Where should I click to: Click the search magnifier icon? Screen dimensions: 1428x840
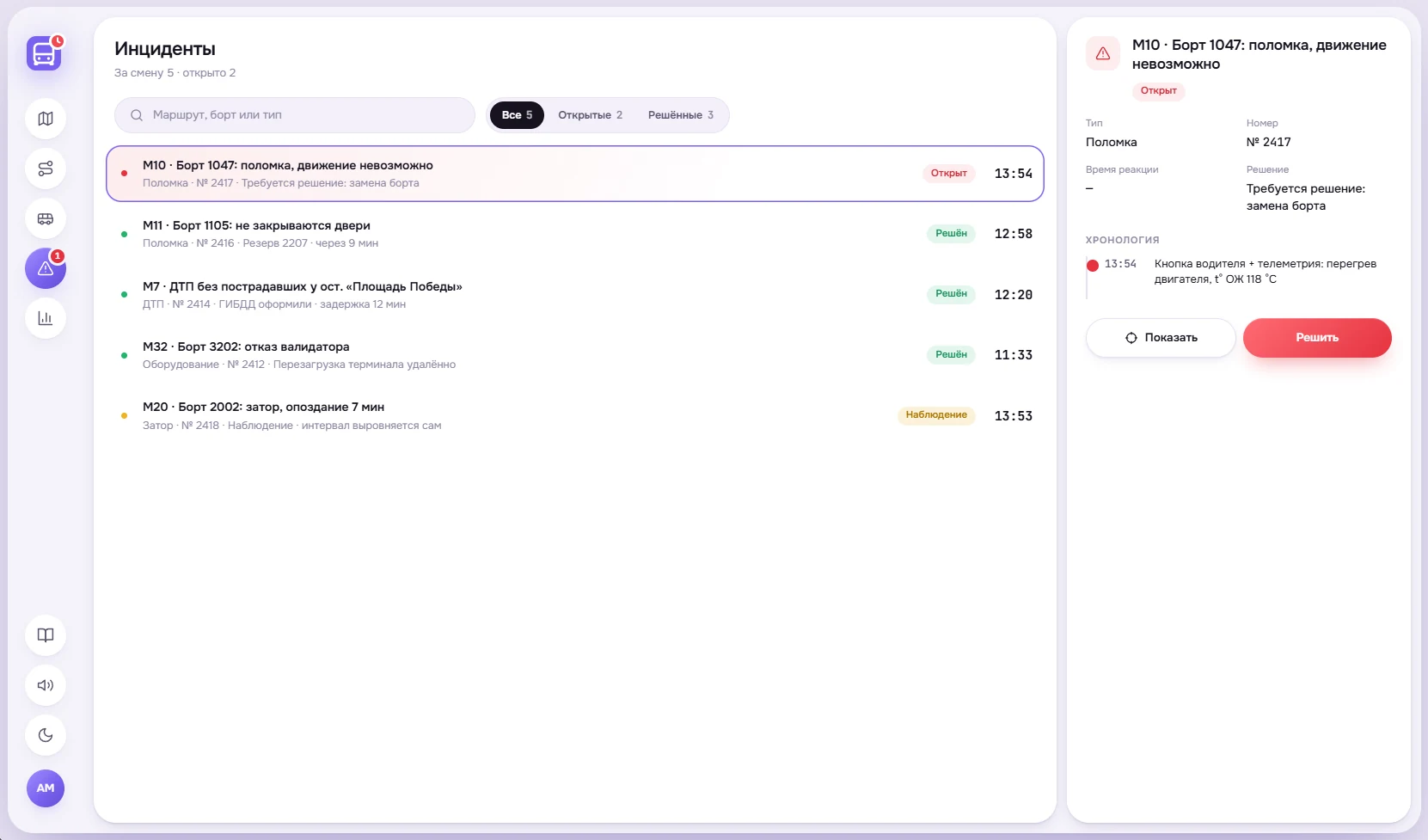[x=136, y=115]
